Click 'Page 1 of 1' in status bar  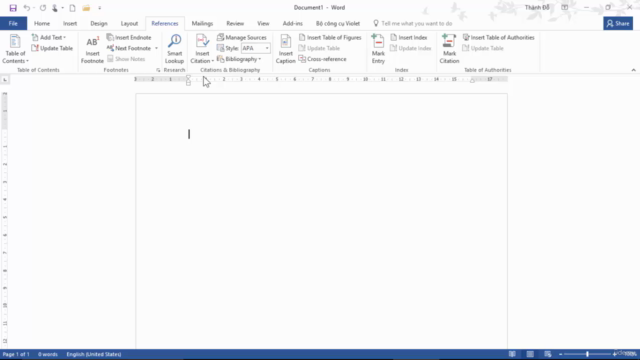16,354
